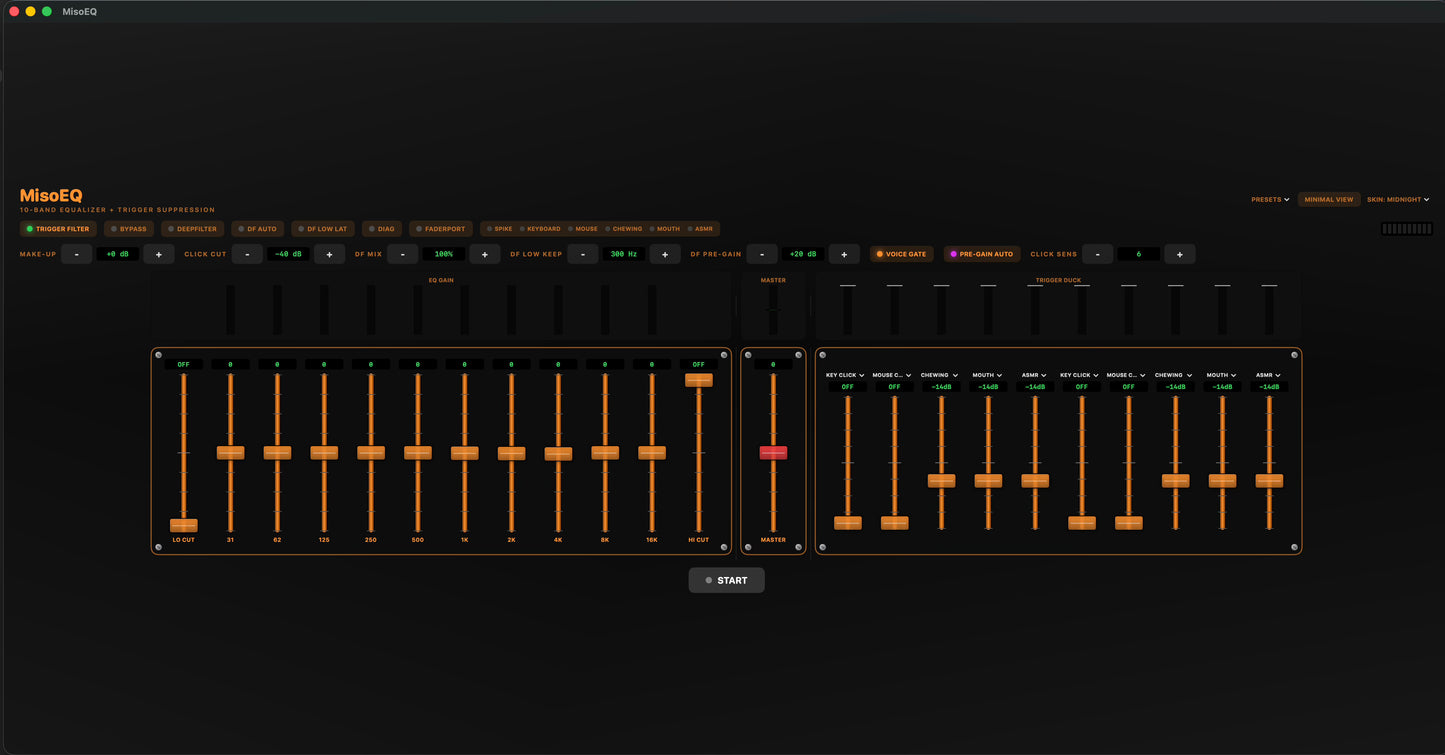This screenshot has width=1445, height=755.
Task: Click the 16K band fader handle
Action: pyautogui.click(x=652, y=452)
